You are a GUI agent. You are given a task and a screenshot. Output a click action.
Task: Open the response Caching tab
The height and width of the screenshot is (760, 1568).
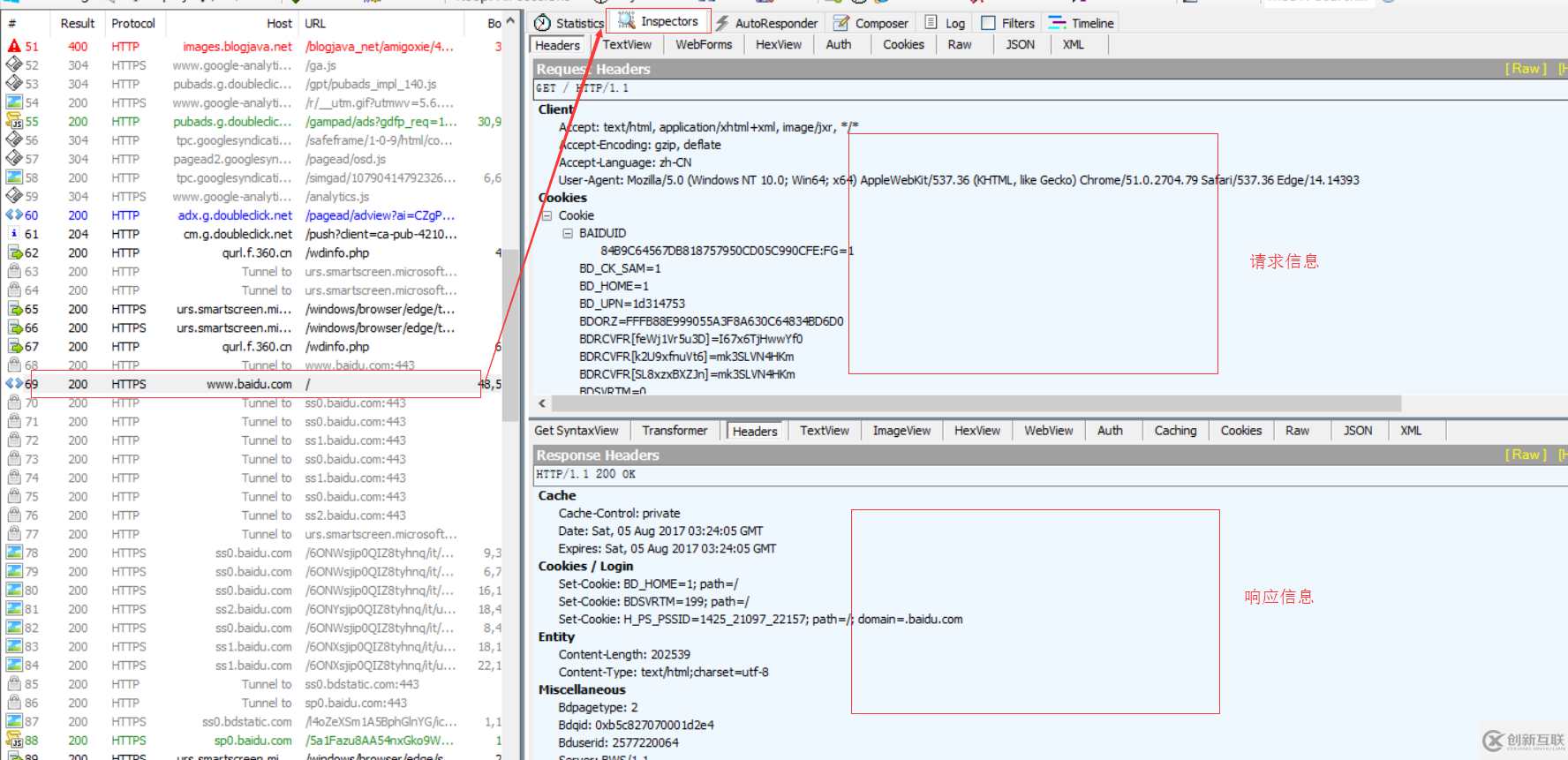pyautogui.click(x=1175, y=431)
